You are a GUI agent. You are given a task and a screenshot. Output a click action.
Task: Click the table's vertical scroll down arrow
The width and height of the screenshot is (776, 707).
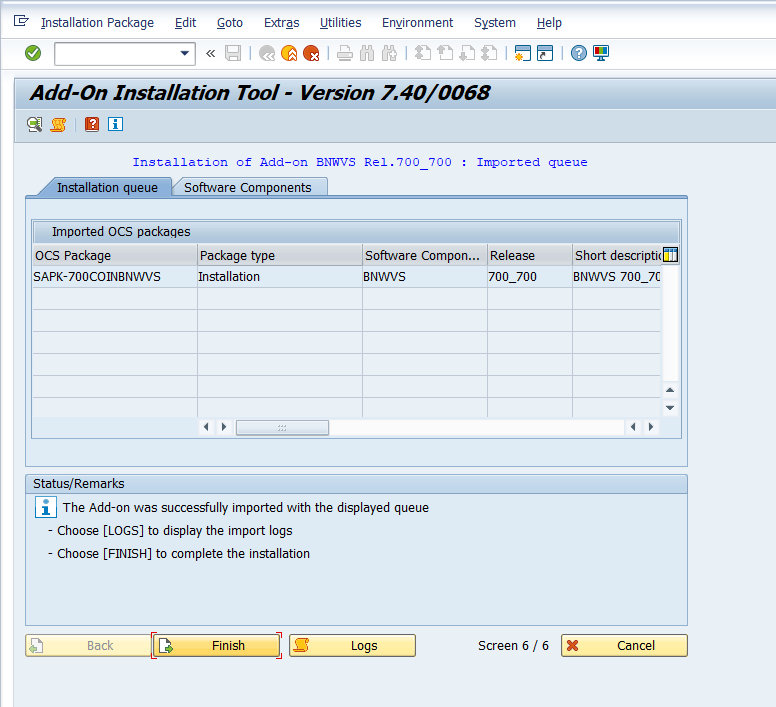pyautogui.click(x=670, y=407)
